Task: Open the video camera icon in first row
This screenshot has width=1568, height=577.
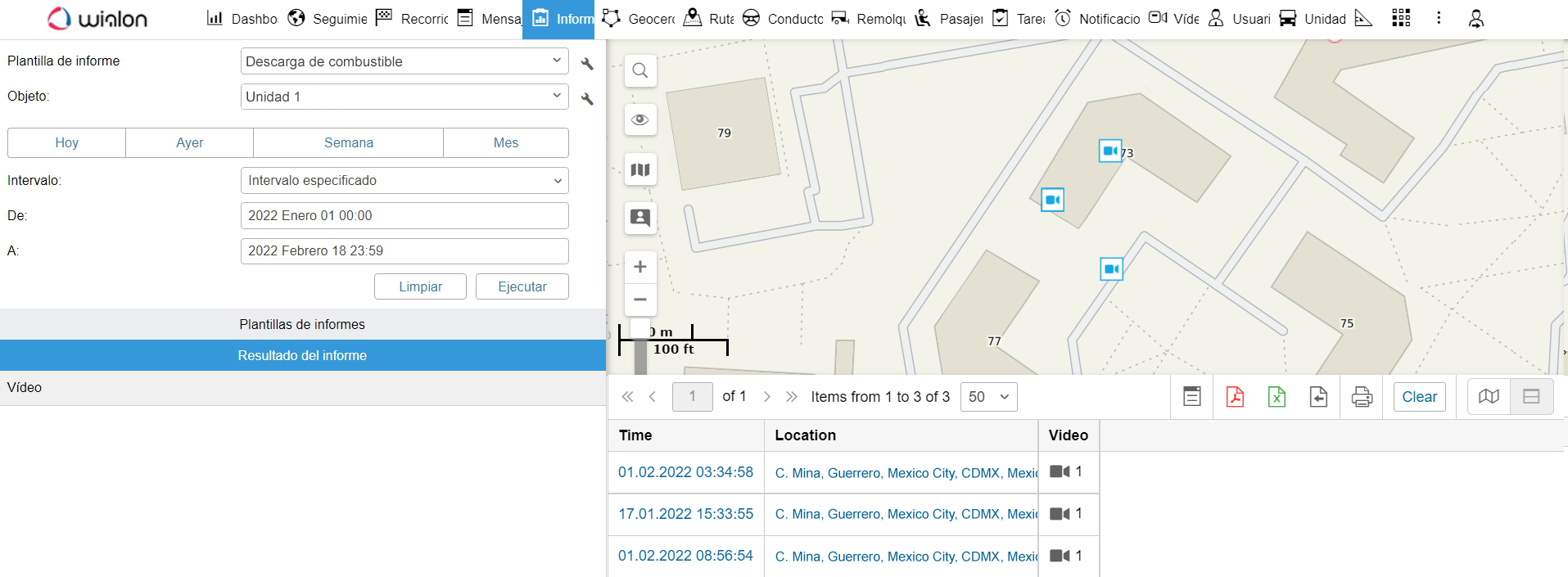Action: pyautogui.click(x=1060, y=471)
